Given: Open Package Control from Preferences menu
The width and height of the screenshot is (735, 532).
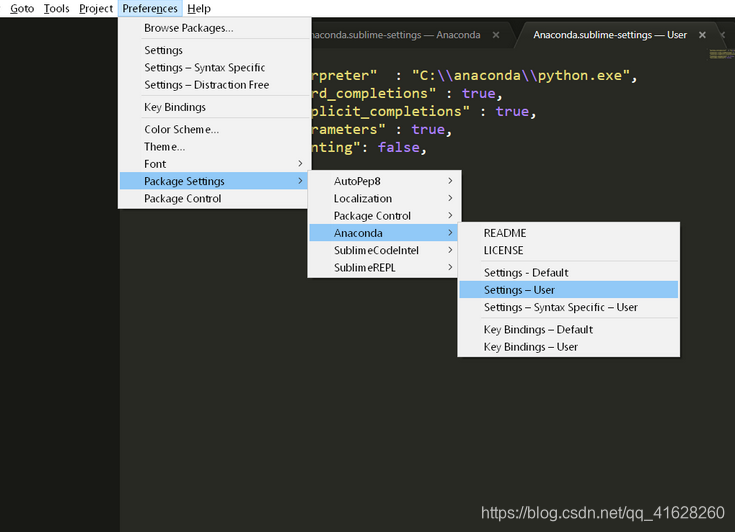Looking at the screenshot, I should click(215, 199).
